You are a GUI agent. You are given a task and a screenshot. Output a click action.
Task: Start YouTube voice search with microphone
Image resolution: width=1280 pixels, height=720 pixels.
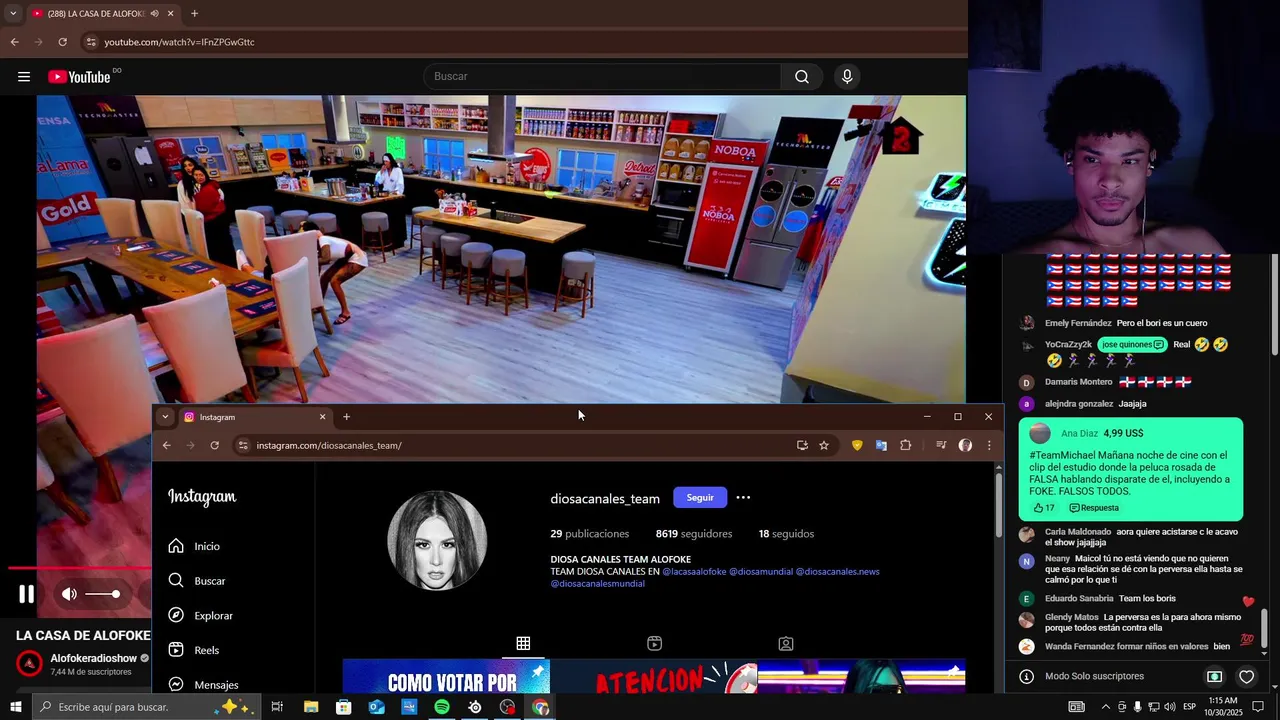coord(847,77)
